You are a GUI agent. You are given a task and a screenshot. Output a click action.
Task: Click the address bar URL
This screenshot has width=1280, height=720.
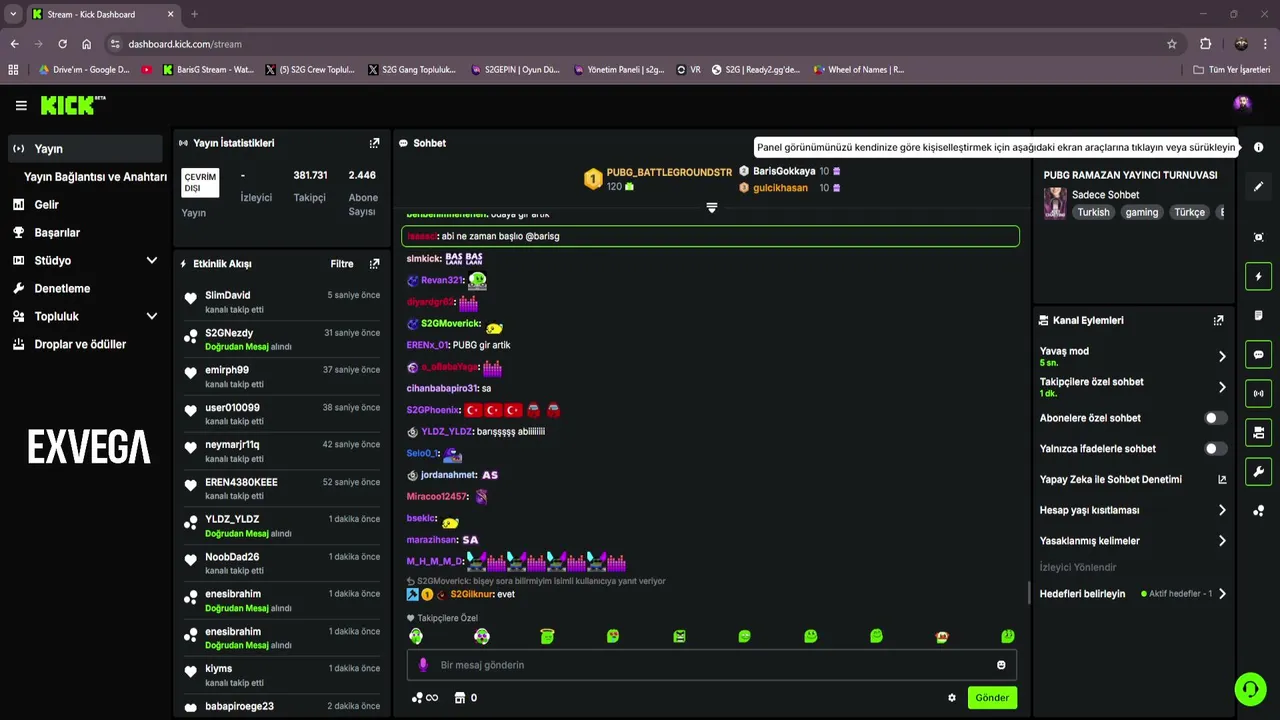tap(185, 44)
